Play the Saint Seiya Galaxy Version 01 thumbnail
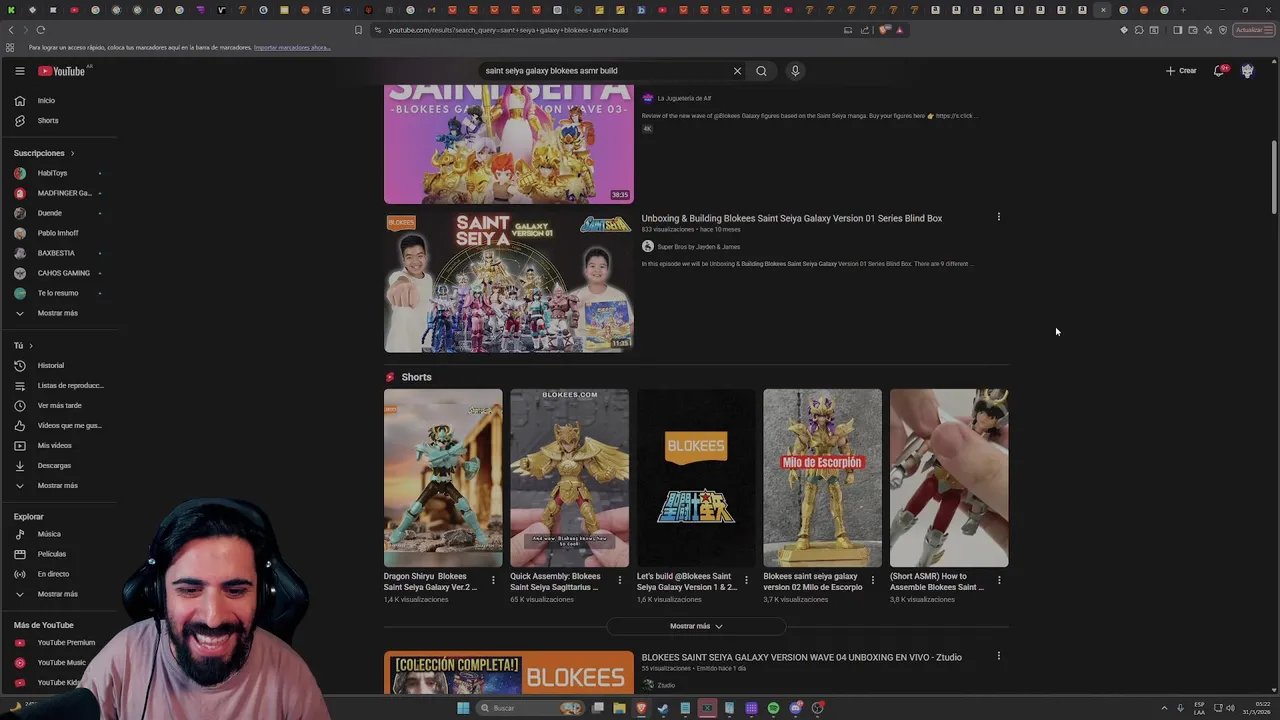Image resolution: width=1280 pixels, height=720 pixels. [x=509, y=282]
